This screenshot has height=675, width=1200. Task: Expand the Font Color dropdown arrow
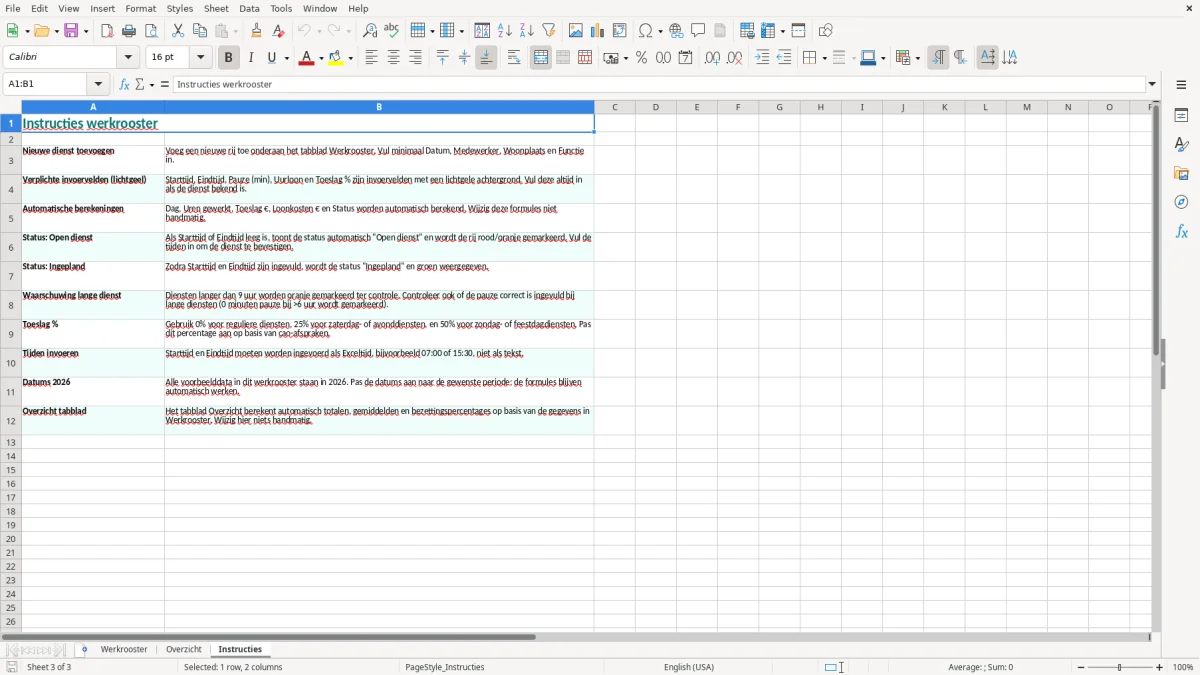click(x=321, y=58)
